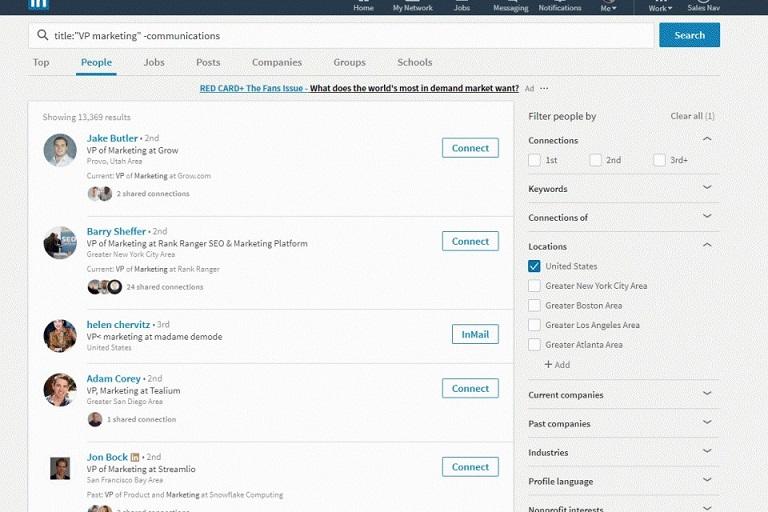View Adam Corey's shared connection avatar

click(x=95, y=419)
